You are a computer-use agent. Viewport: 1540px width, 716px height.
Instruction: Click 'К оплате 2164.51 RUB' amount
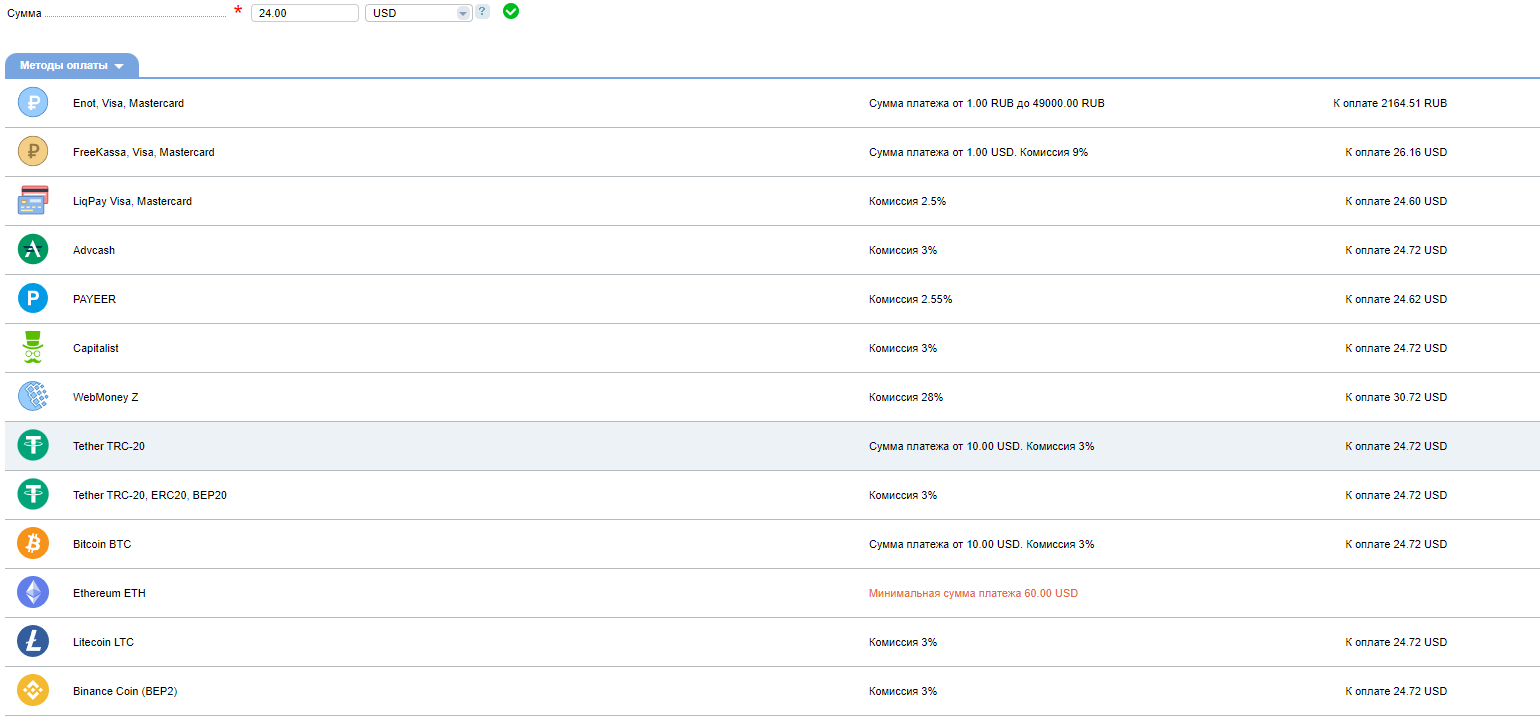tap(1390, 103)
